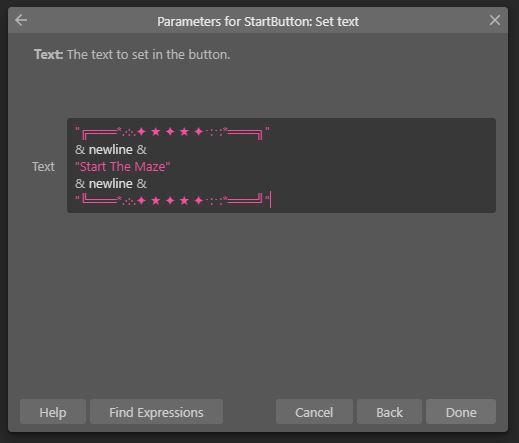519x443 pixels.
Task: Select the top decorative star border string
Action: coord(172,132)
